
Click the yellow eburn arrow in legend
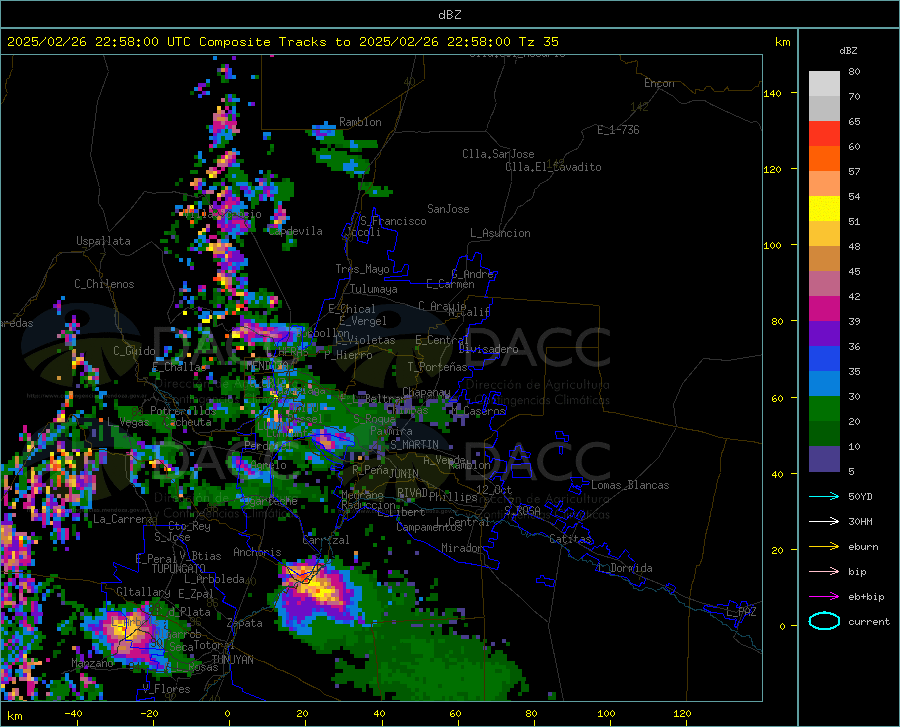[x=824, y=547]
